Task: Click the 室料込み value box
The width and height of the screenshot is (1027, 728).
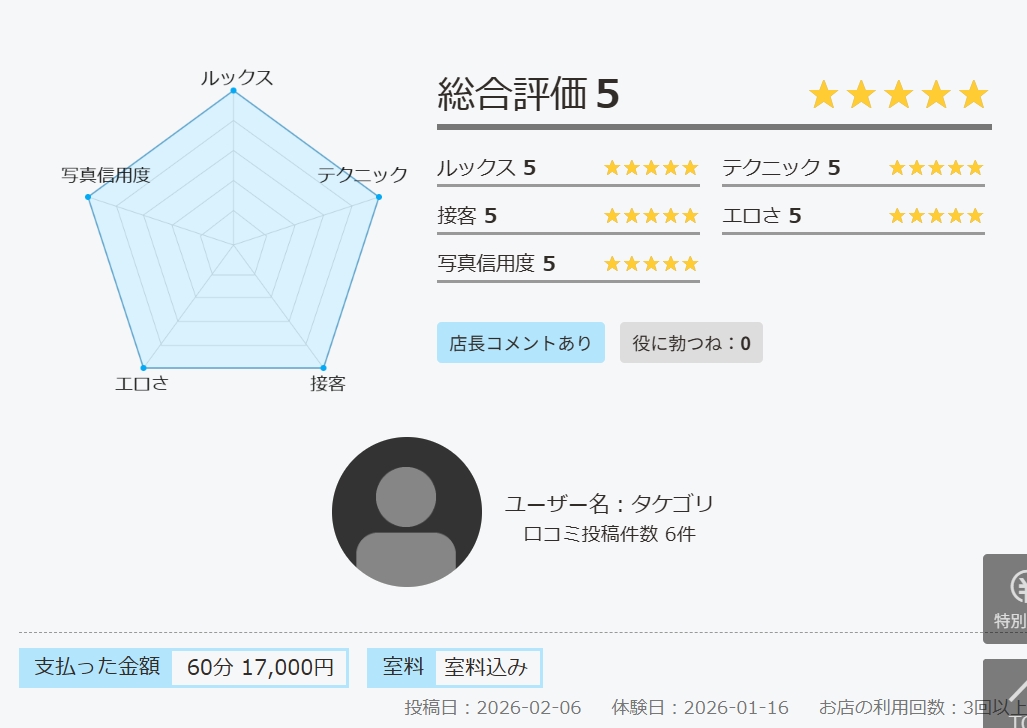Action: [x=488, y=667]
